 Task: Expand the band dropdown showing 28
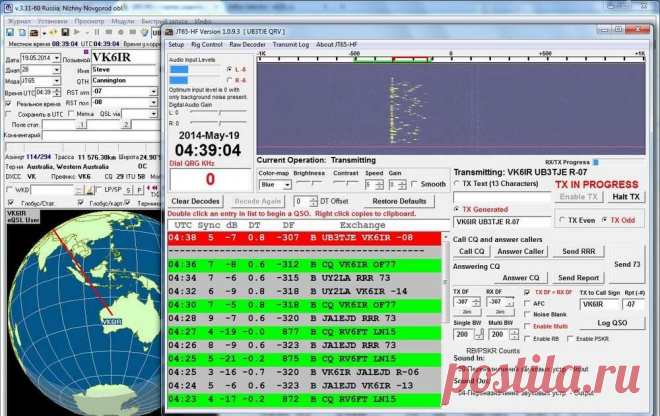[56, 69]
